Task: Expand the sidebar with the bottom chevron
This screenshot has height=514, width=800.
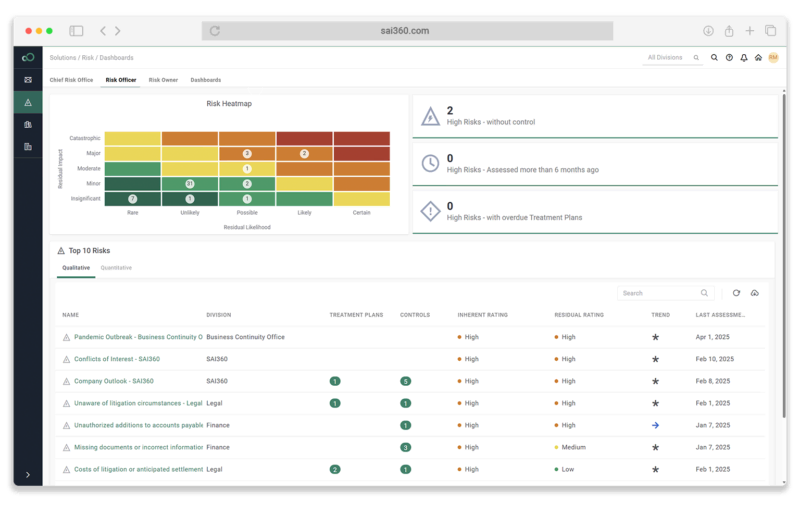Action: click(28, 474)
